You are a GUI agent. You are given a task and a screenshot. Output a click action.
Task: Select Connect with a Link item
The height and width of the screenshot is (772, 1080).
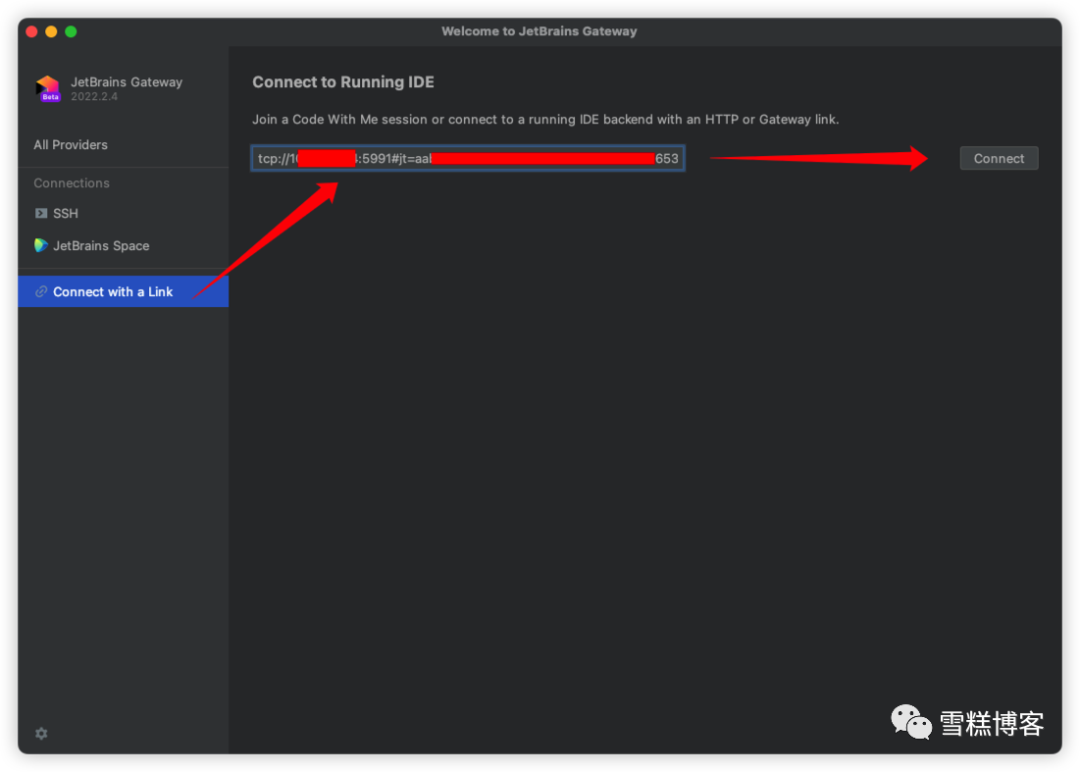[x=123, y=291]
